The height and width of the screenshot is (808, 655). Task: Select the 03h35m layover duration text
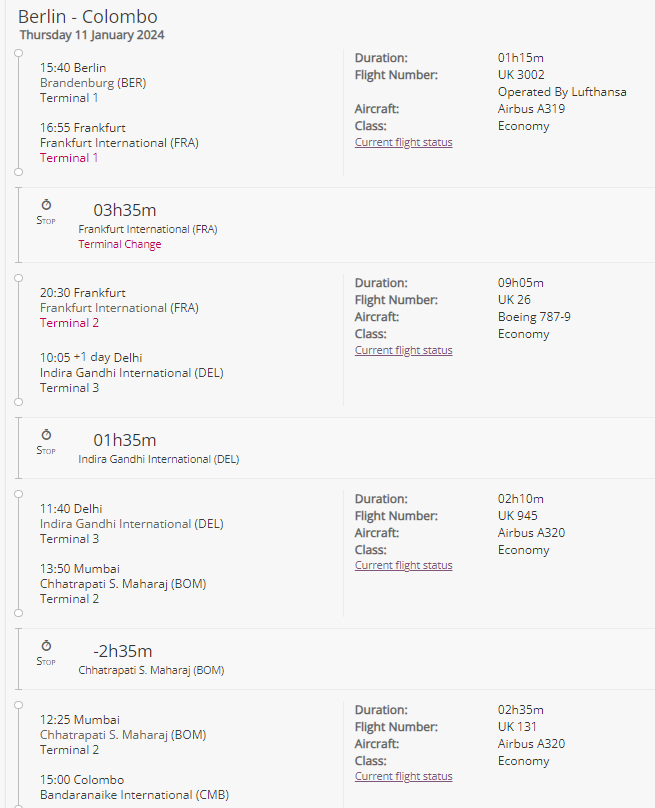pos(125,210)
